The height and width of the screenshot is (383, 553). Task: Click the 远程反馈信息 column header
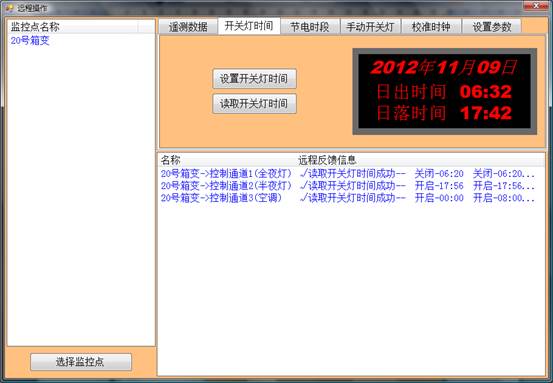[421, 160]
